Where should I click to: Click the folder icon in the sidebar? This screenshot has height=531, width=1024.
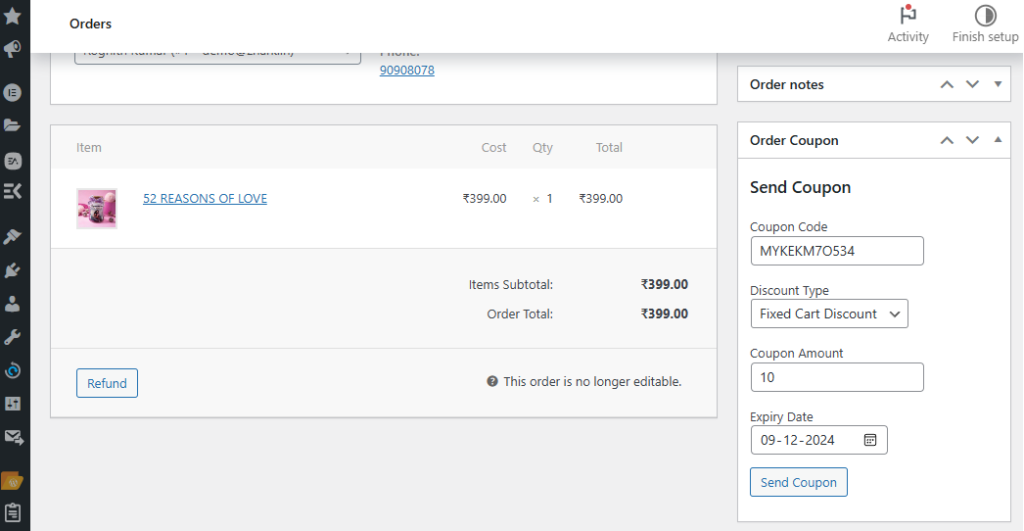pyautogui.click(x=13, y=125)
